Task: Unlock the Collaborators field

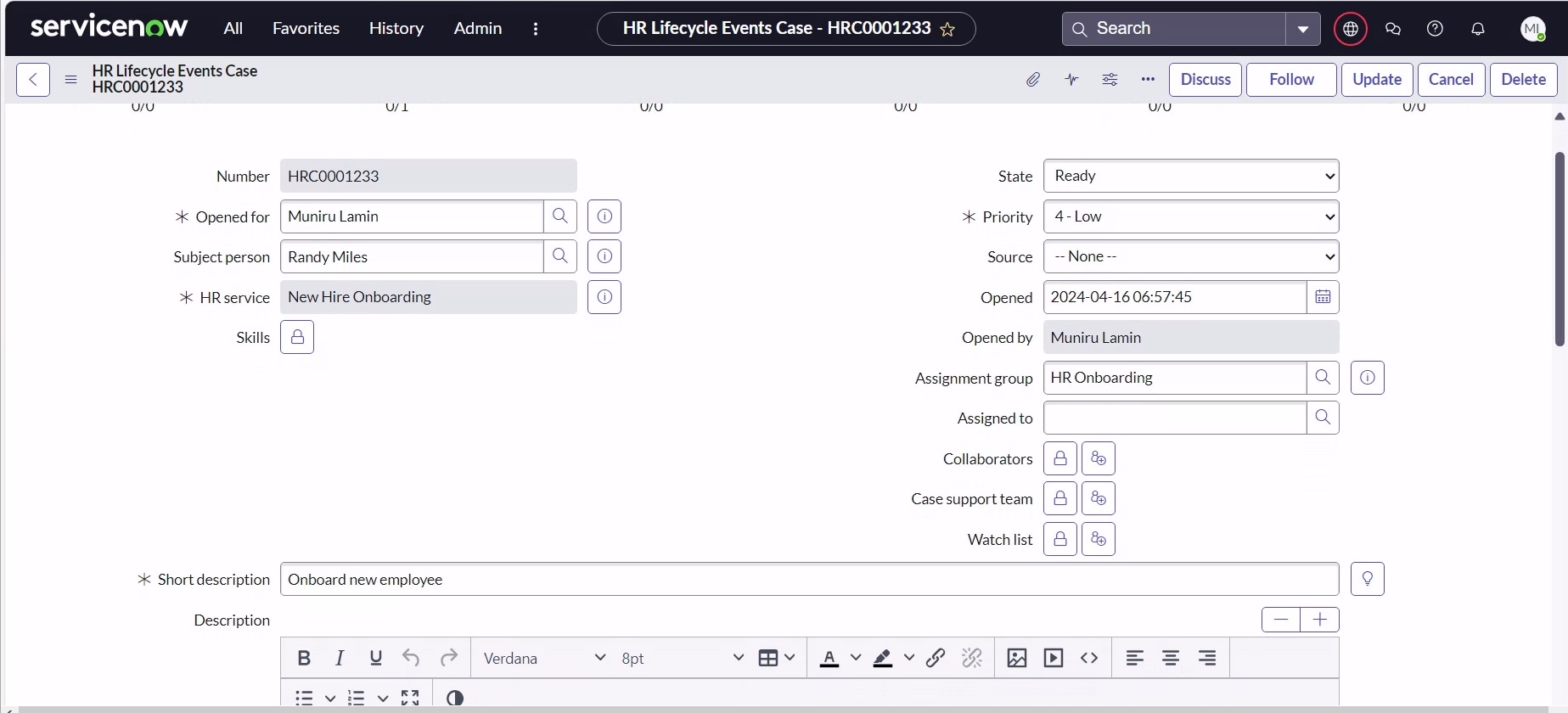Action: 1060,458
